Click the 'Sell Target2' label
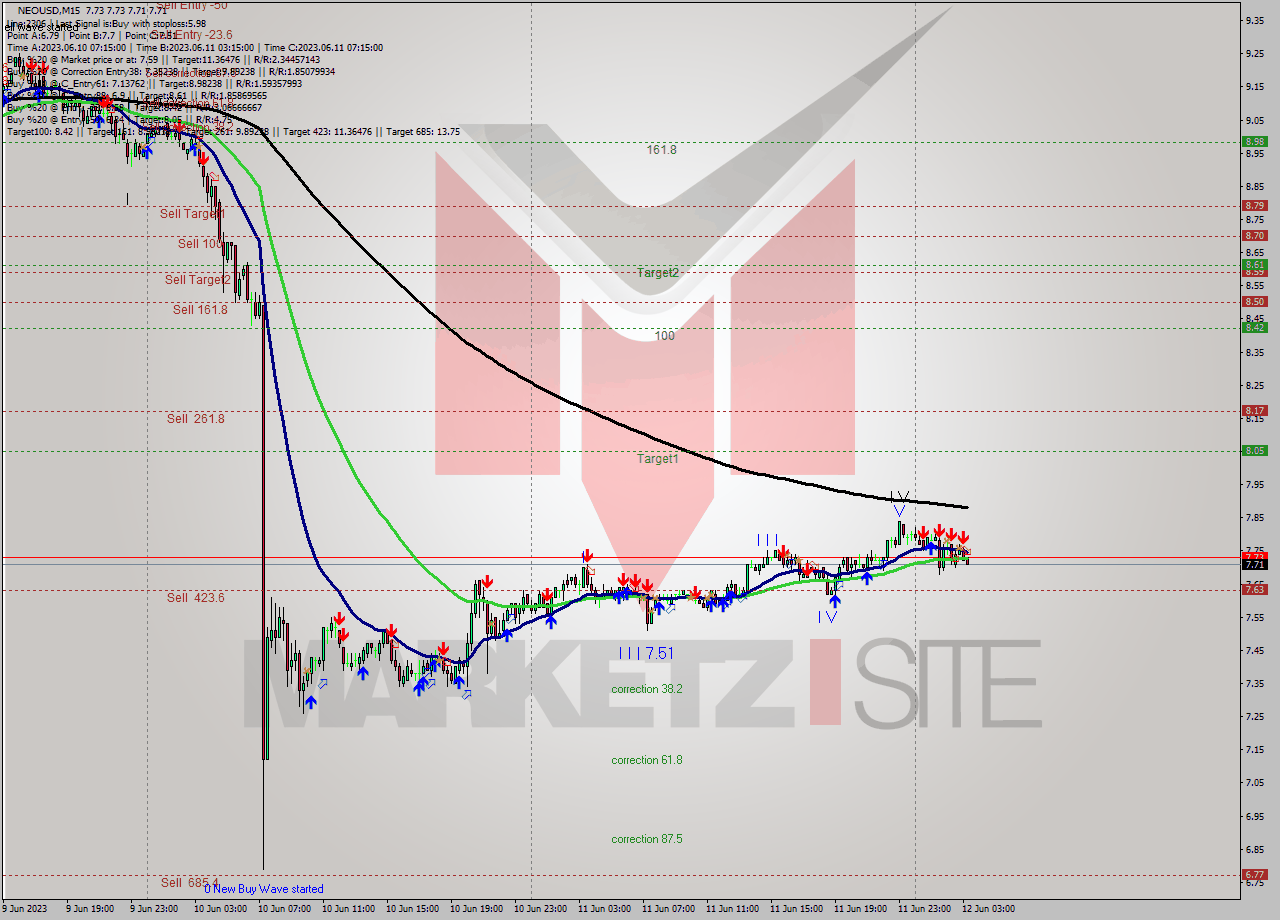The image size is (1280, 920). [198, 280]
